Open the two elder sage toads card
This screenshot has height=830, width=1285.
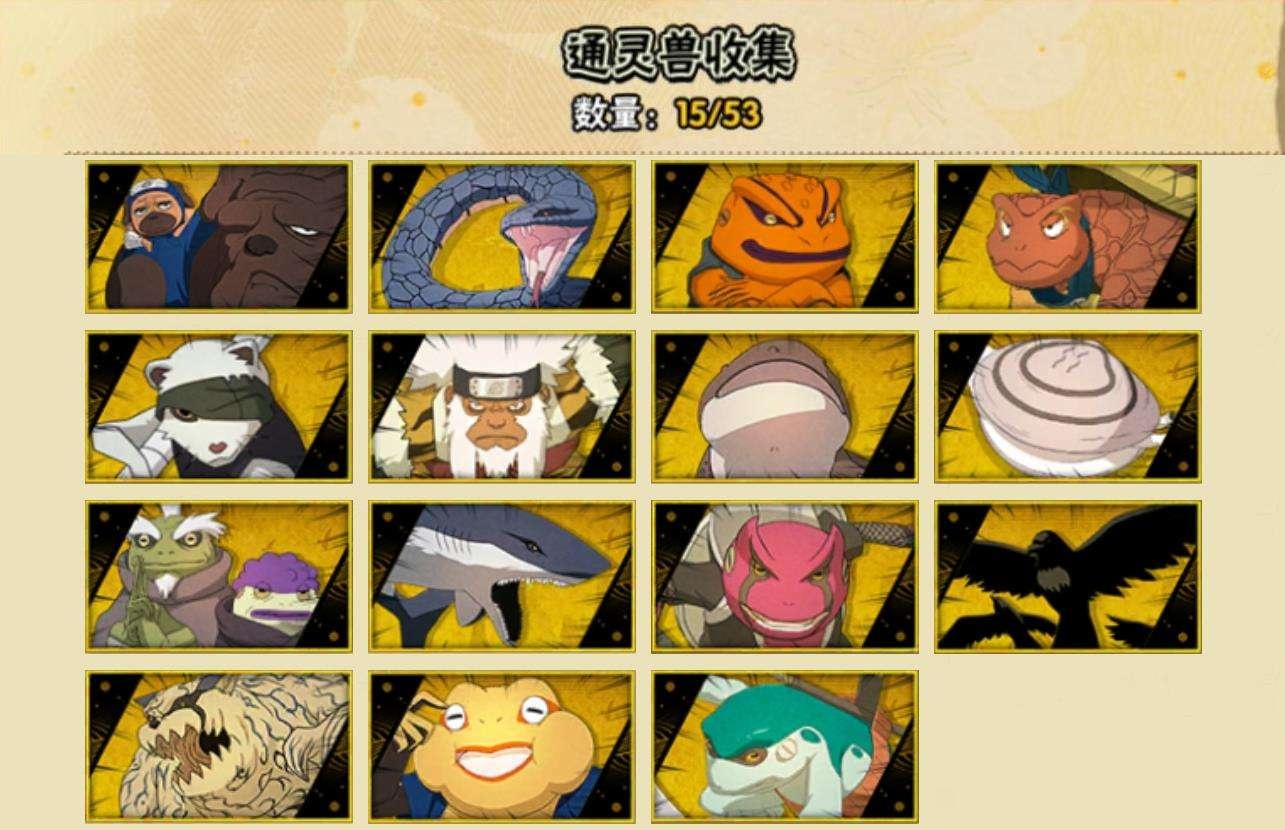click(x=218, y=577)
